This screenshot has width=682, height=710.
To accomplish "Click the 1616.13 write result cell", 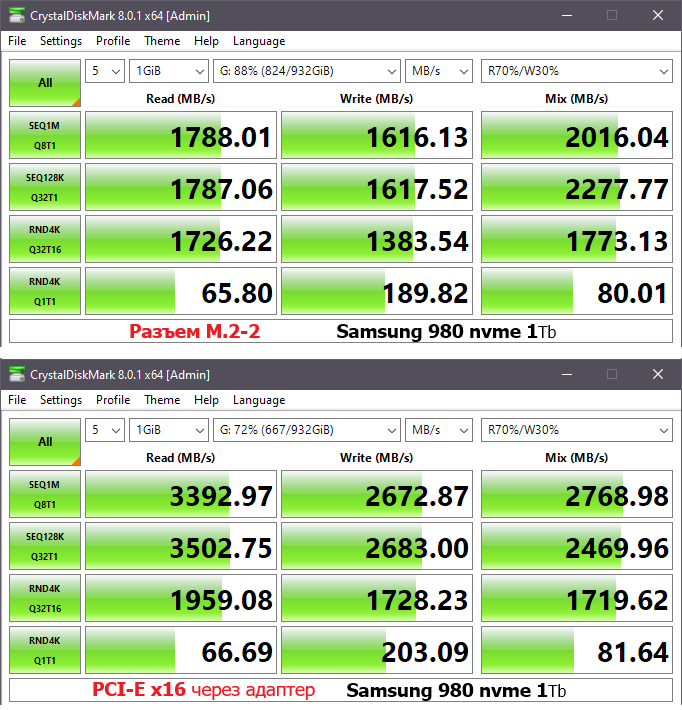I will tap(377, 135).
